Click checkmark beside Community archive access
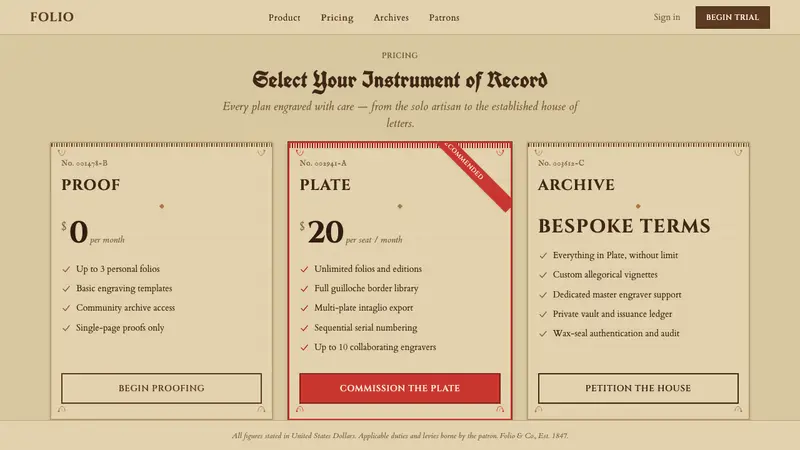800x450 pixels. pos(66,308)
